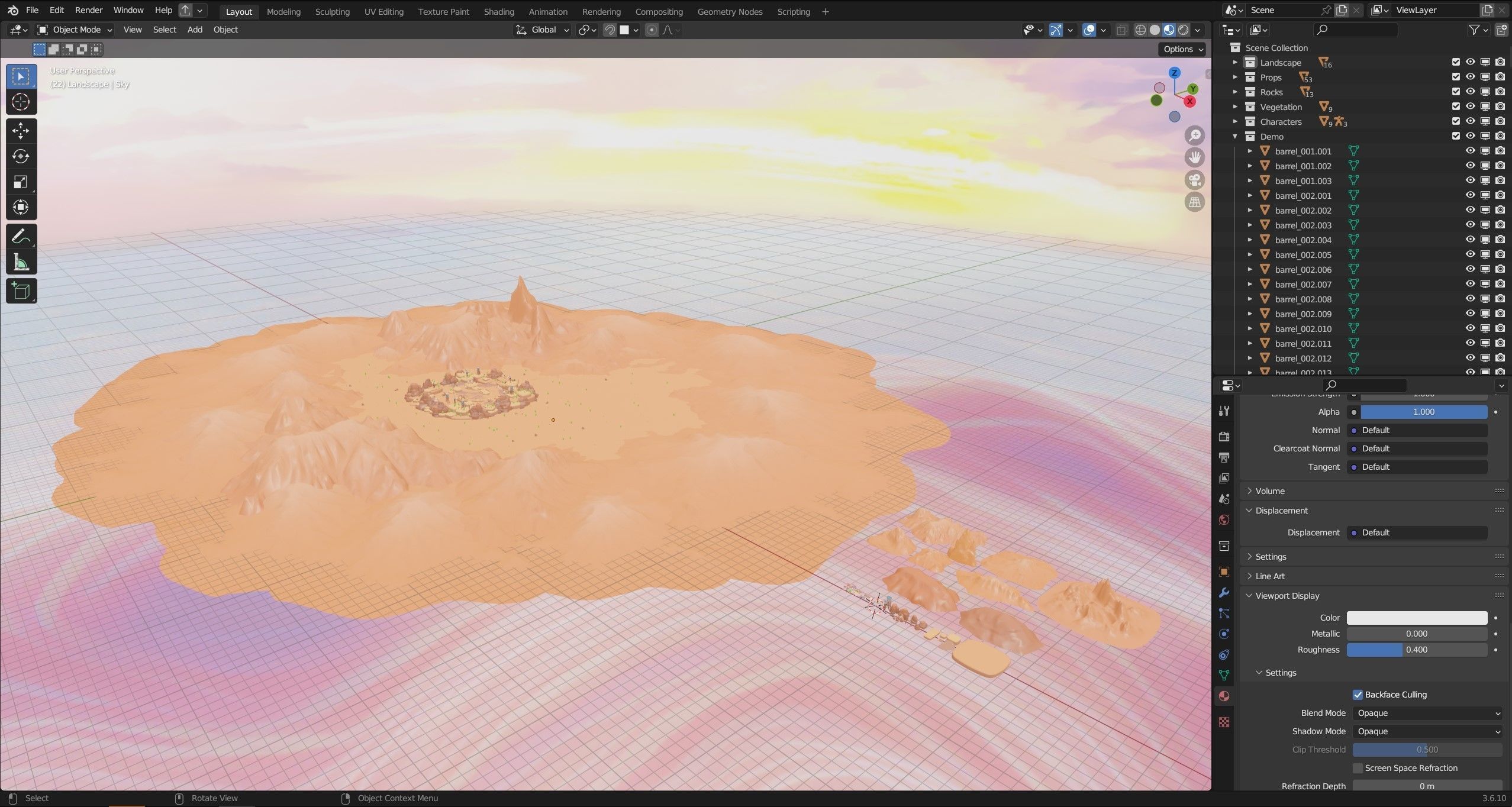Open the Global transform orientation dropdown
The image size is (1512, 807).
tap(542, 30)
